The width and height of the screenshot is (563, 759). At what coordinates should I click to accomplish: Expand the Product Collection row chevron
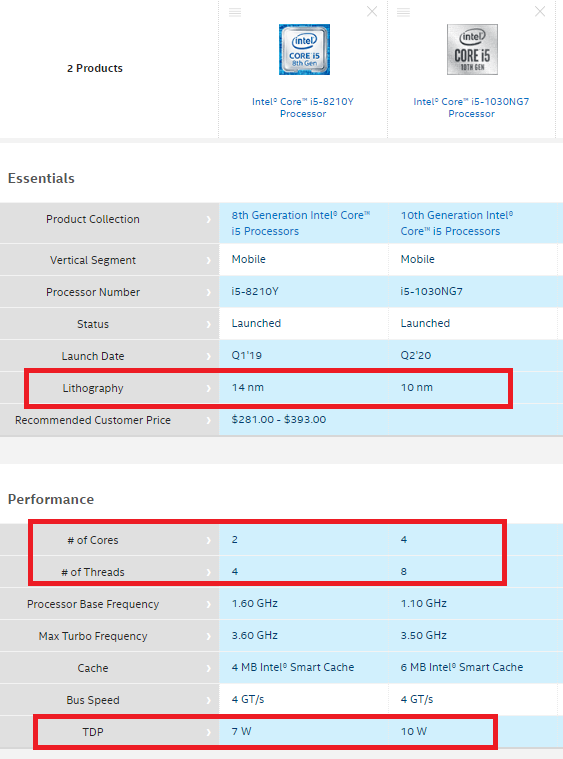pos(209,220)
